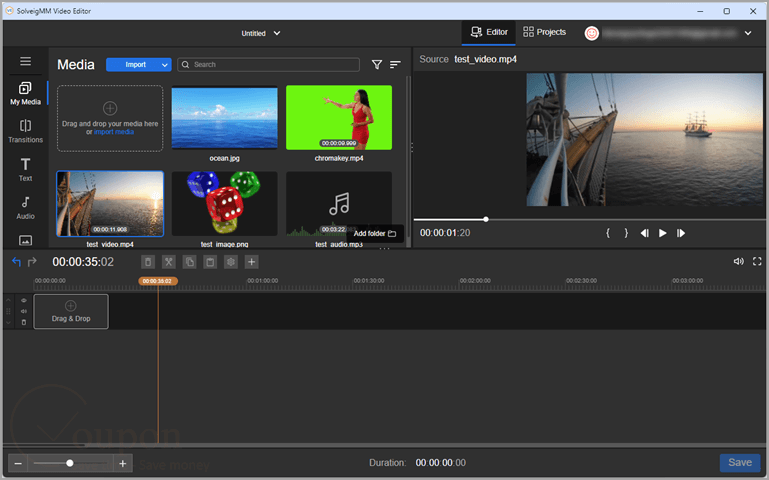The width and height of the screenshot is (769, 480).
Task: Expand the Import dropdown arrow
Action: (x=165, y=65)
